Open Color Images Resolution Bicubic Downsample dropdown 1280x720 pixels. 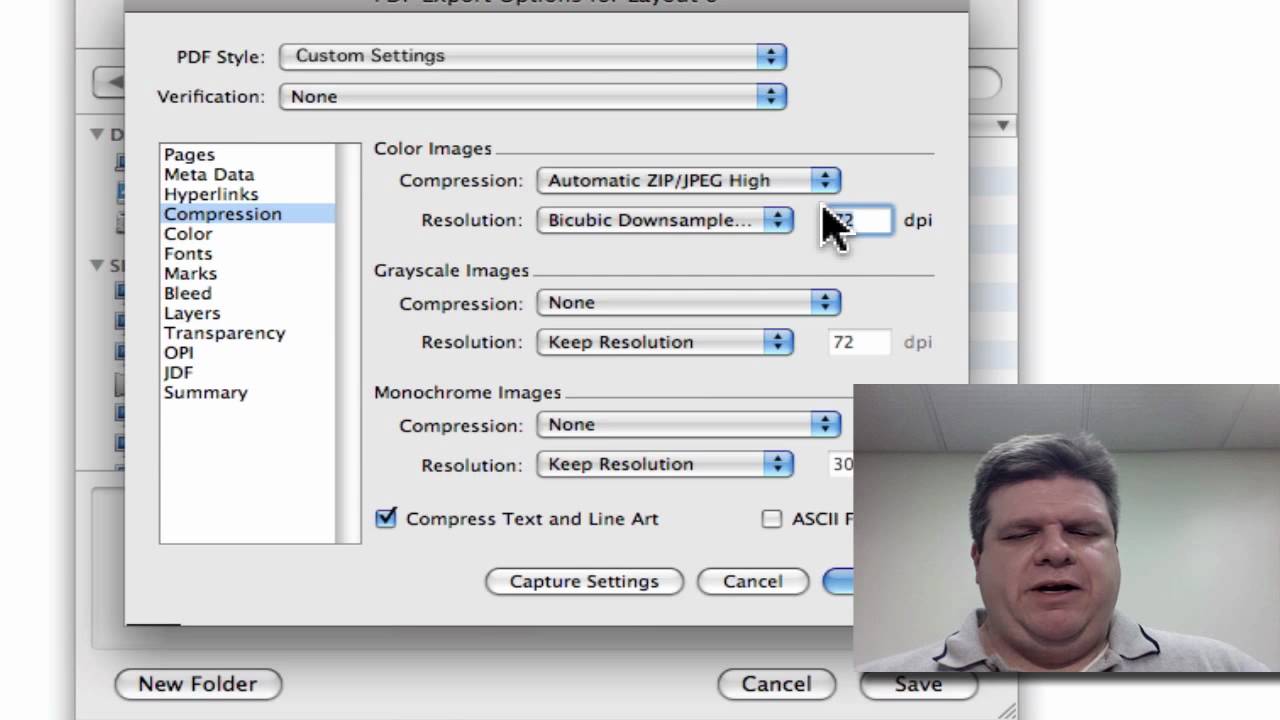tap(665, 220)
